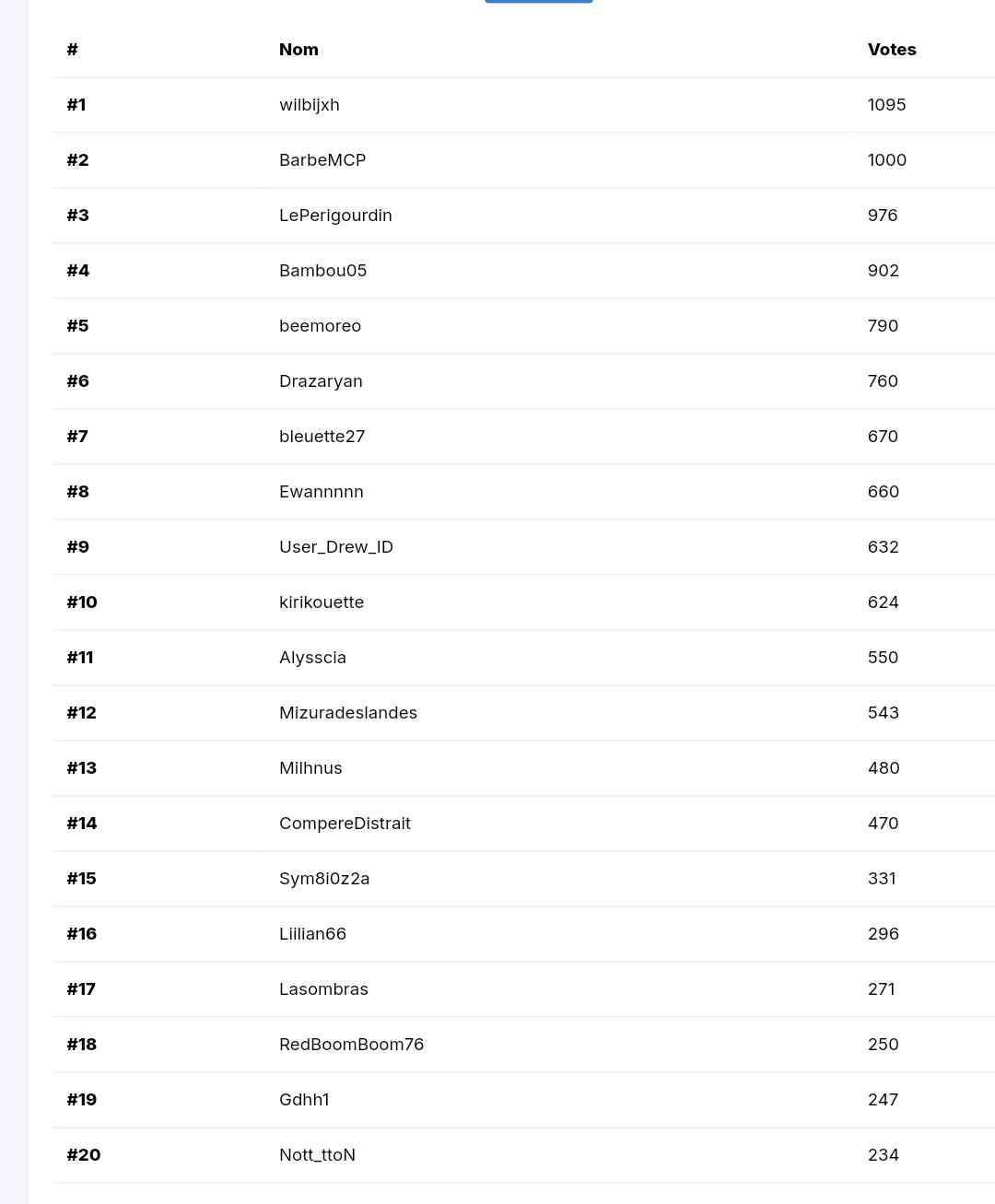Click the 1000 votes value
The image size is (995, 1204).
[887, 160]
